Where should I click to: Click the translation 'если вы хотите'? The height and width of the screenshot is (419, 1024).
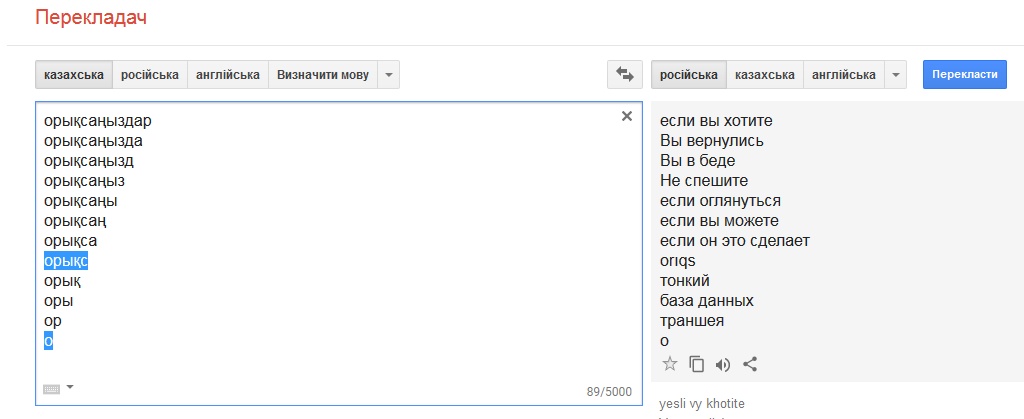tap(716, 121)
